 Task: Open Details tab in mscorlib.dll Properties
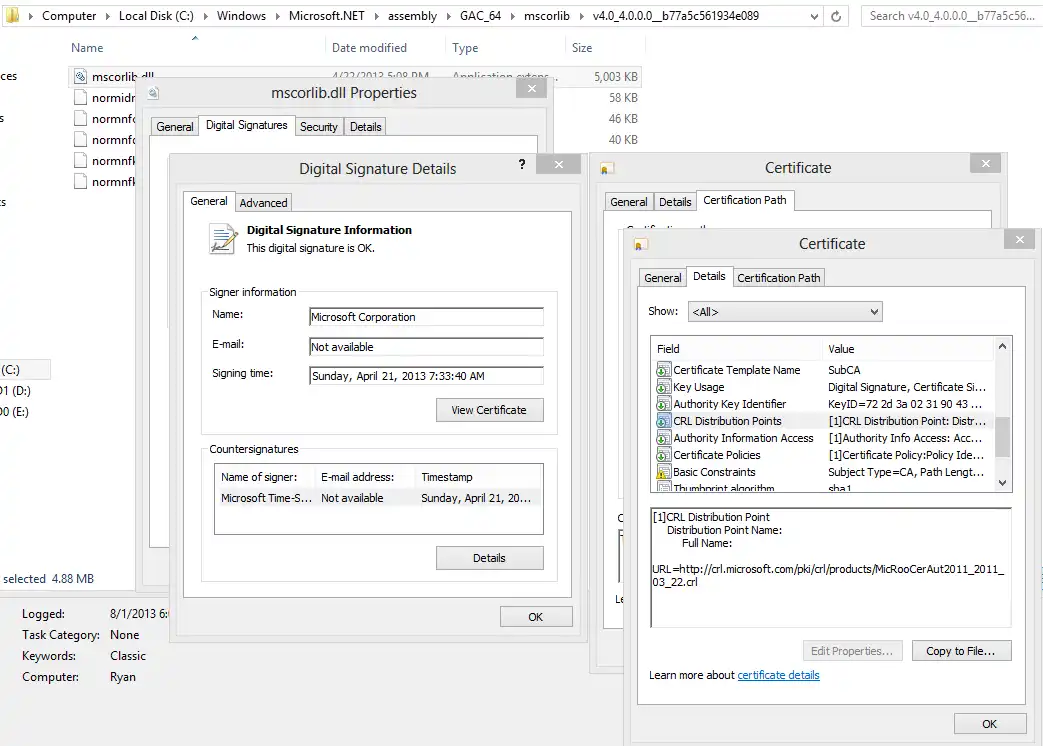click(366, 127)
